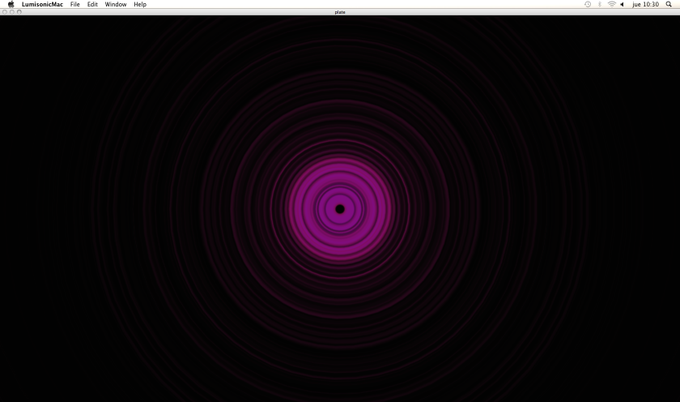The height and width of the screenshot is (402, 680).
Task: Click the Time Machine menu bar icon
Action: 588,4
